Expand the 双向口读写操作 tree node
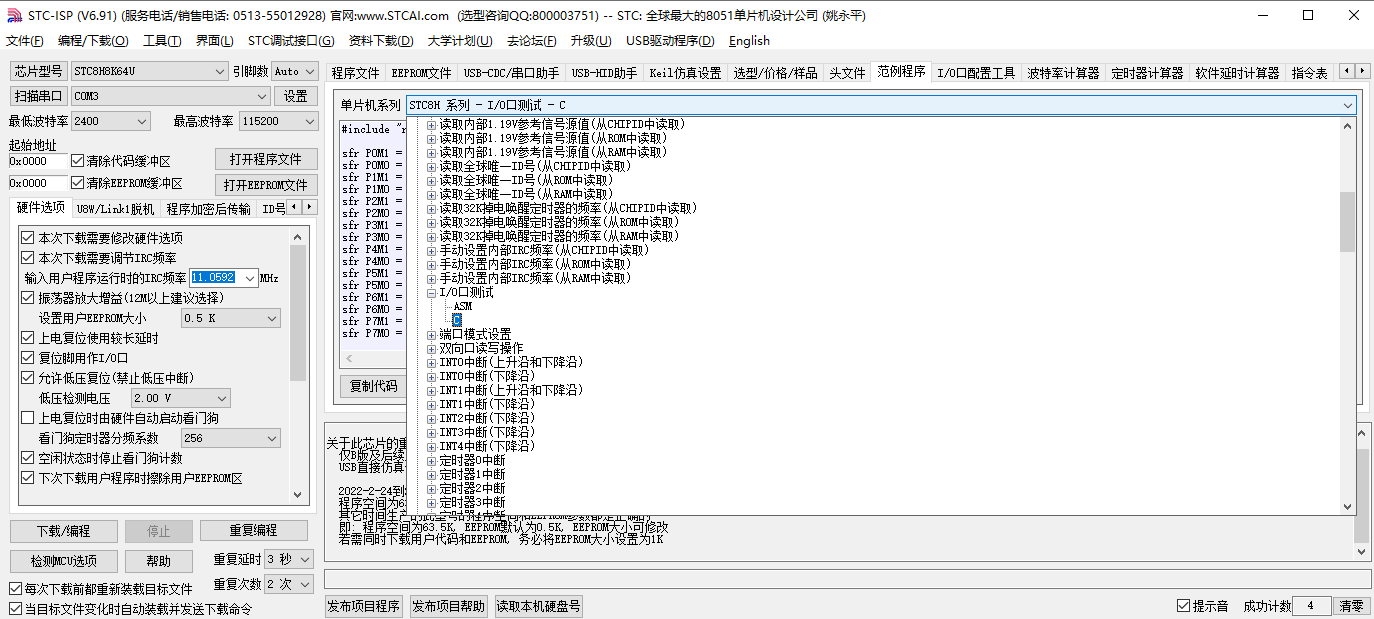The width and height of the screenshot is (1374, 619). pyautogui.click(x=432, y=348)
